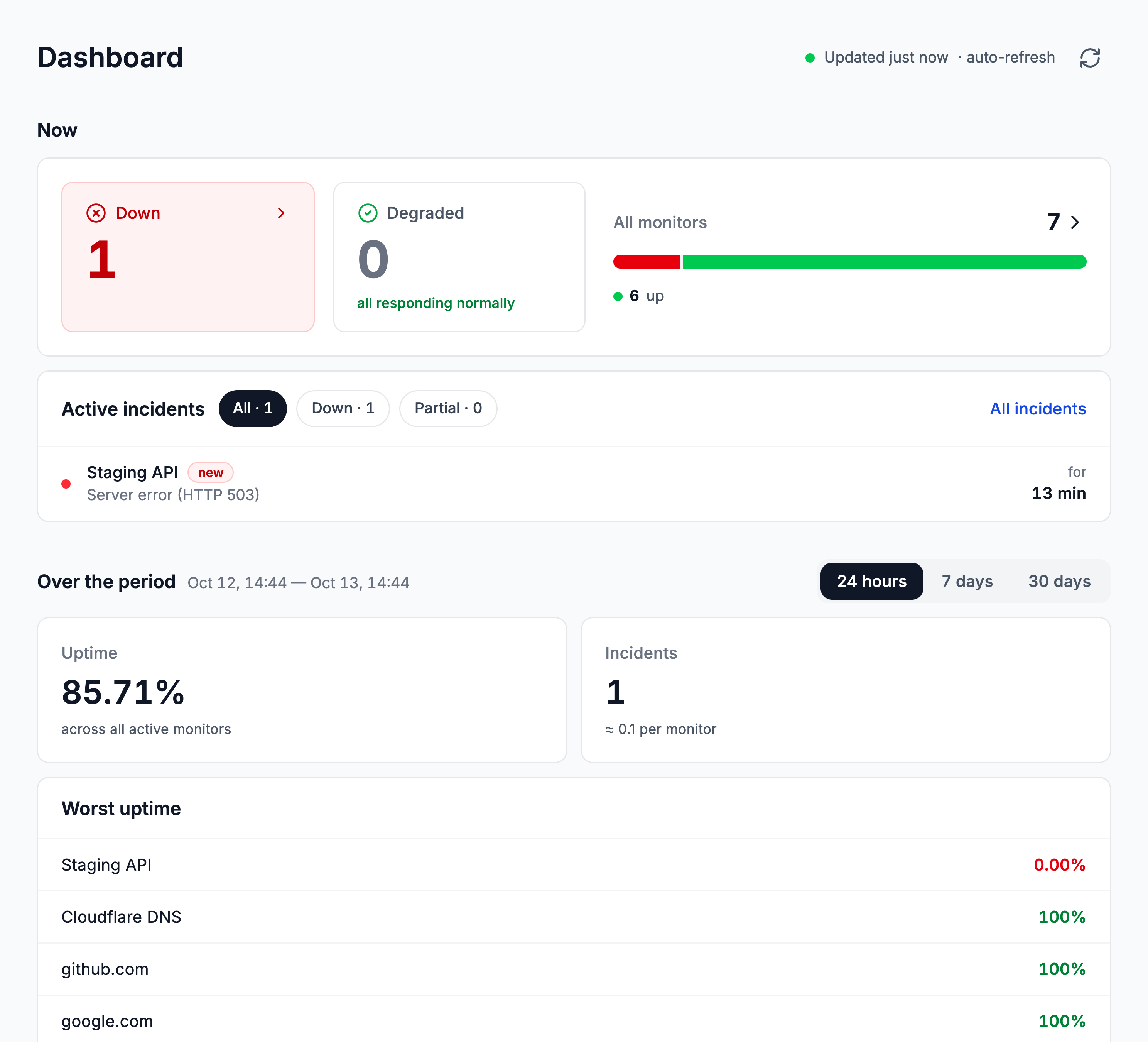Click the refresh icon in the header
Viewport: 1148px width, 1042px height.
point(1089,58)
